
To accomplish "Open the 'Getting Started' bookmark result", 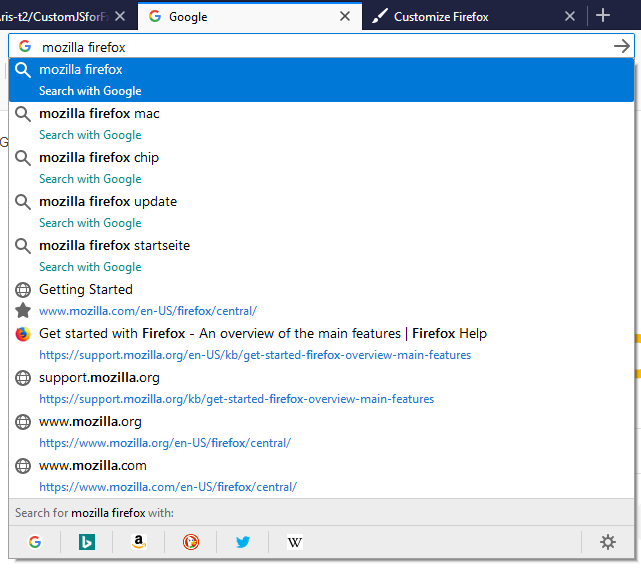I will click(x=321, y=300).
